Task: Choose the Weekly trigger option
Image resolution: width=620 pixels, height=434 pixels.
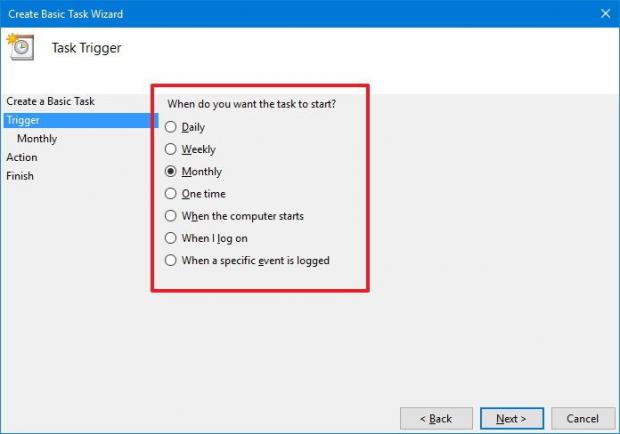Action: tap(171, 149)
